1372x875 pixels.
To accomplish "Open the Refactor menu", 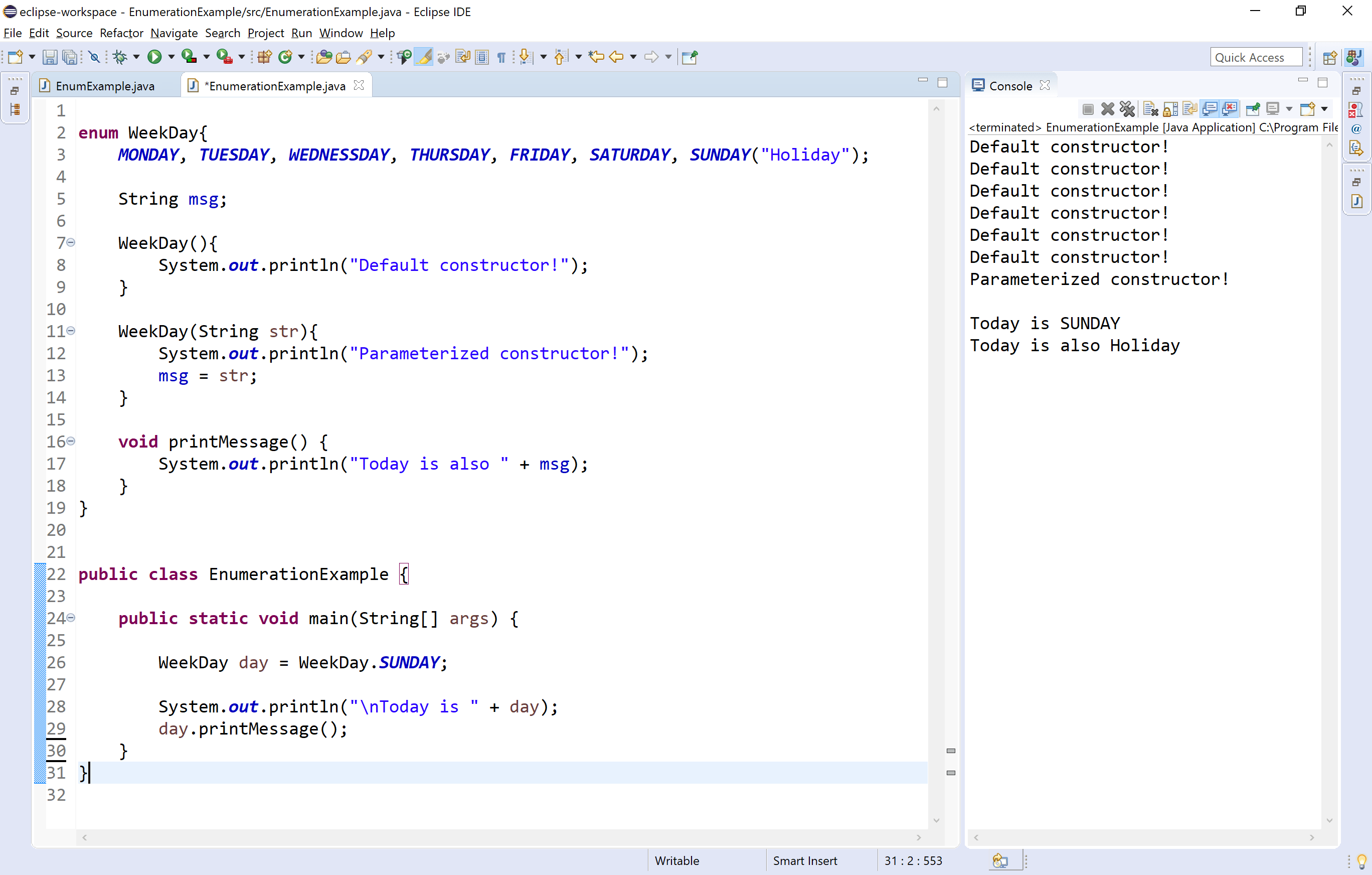I will point(121,33).
